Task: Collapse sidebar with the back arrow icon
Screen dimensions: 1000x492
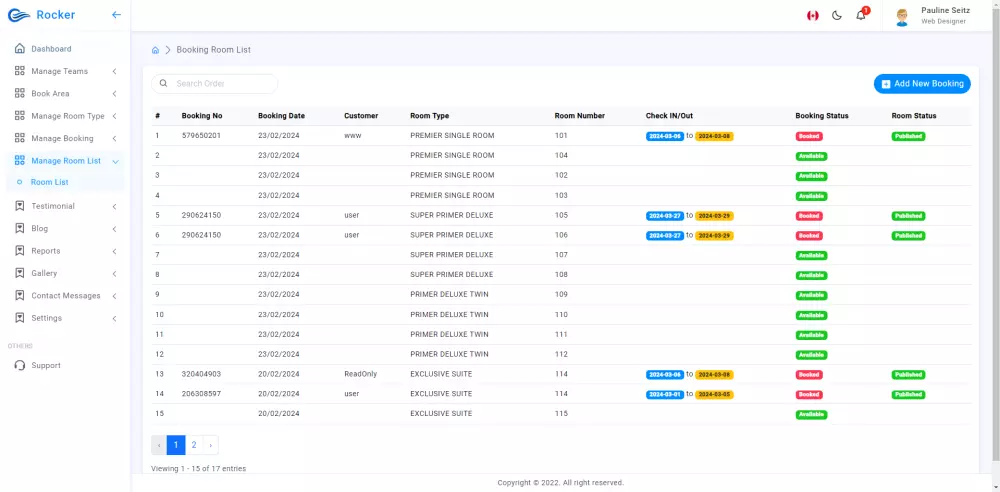Action: pos(116,15)
